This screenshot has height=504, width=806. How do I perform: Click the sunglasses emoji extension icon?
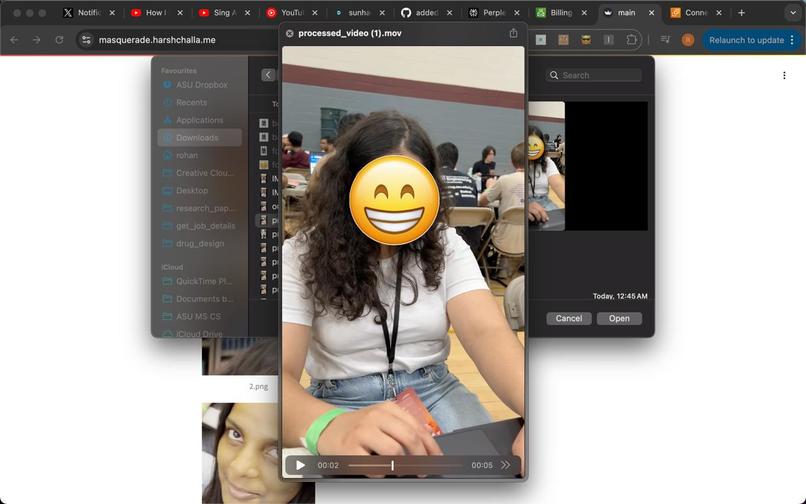[x=586, y=40]
